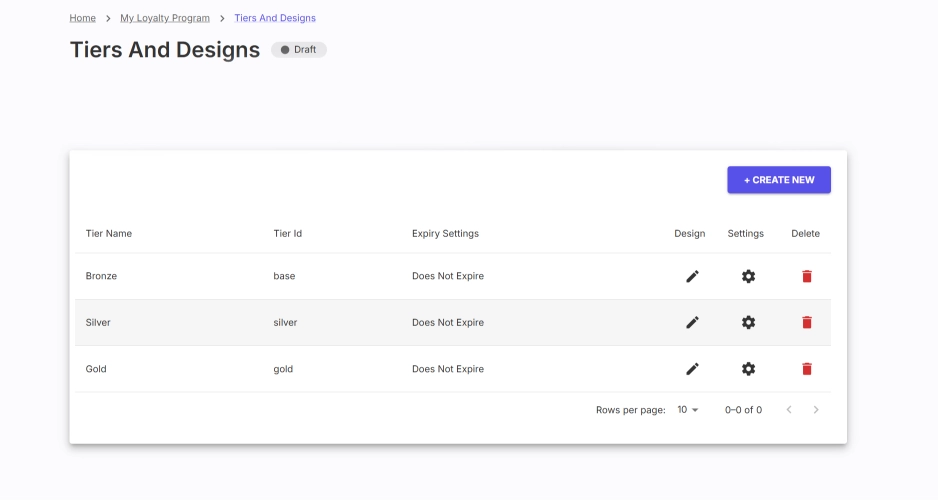Click the Settings column header
Image resolution: width=938 pixels, height=500 pixels.
[x=745, y=233]
